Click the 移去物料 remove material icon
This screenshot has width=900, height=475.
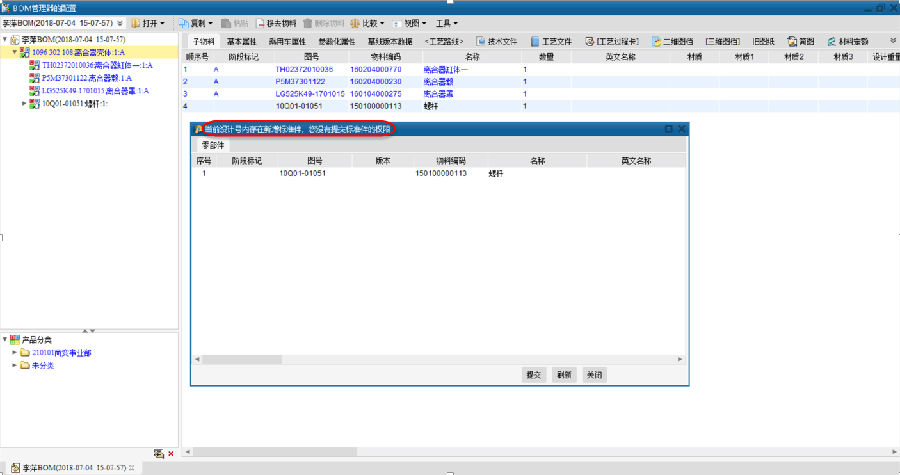275,22
